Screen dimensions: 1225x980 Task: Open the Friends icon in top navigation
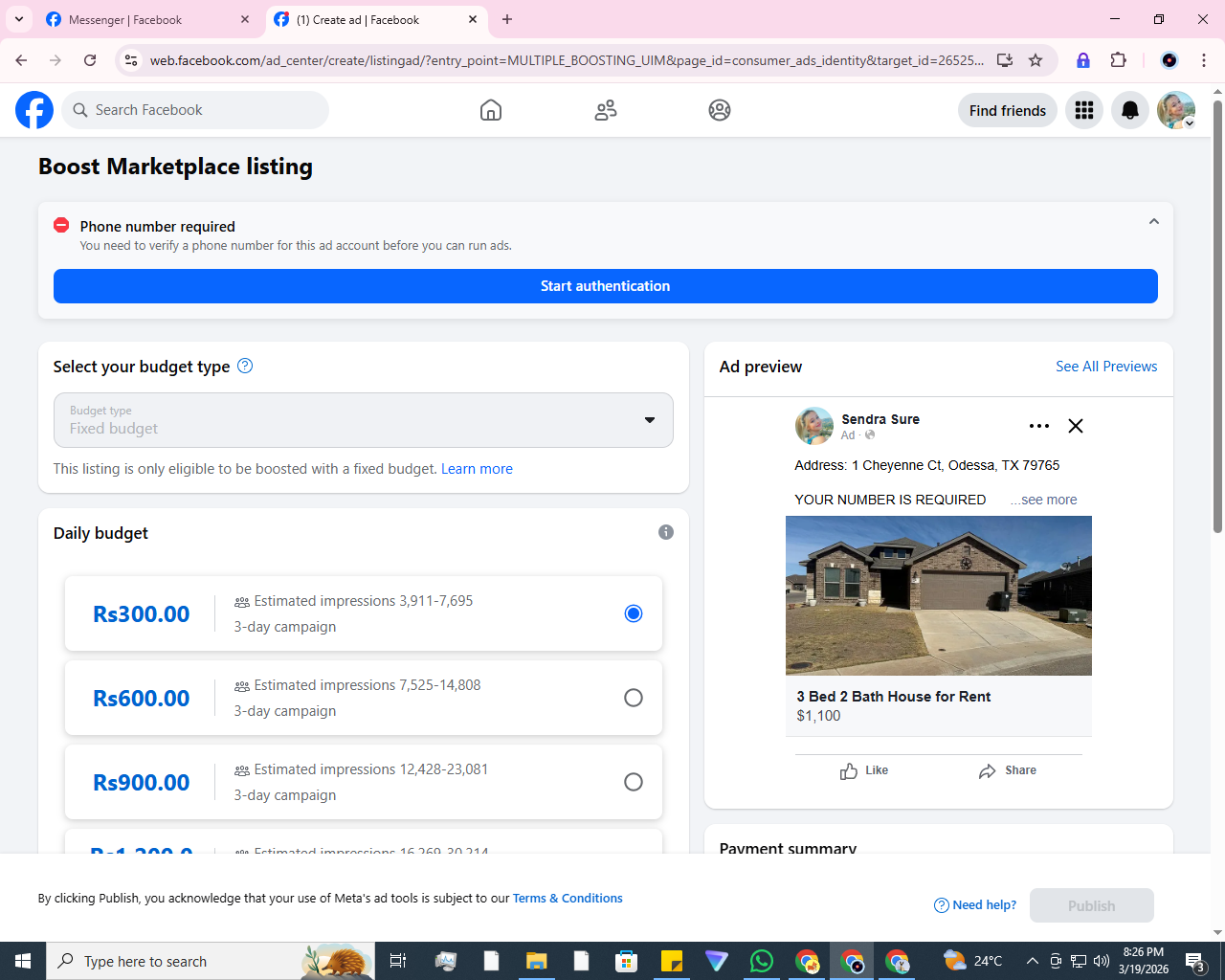click(606, 110)
